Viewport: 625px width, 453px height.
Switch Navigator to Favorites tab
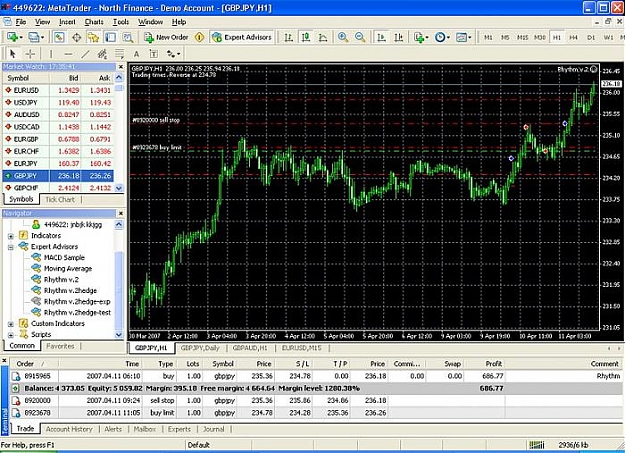pyautogui.click(x=60, y=346)
